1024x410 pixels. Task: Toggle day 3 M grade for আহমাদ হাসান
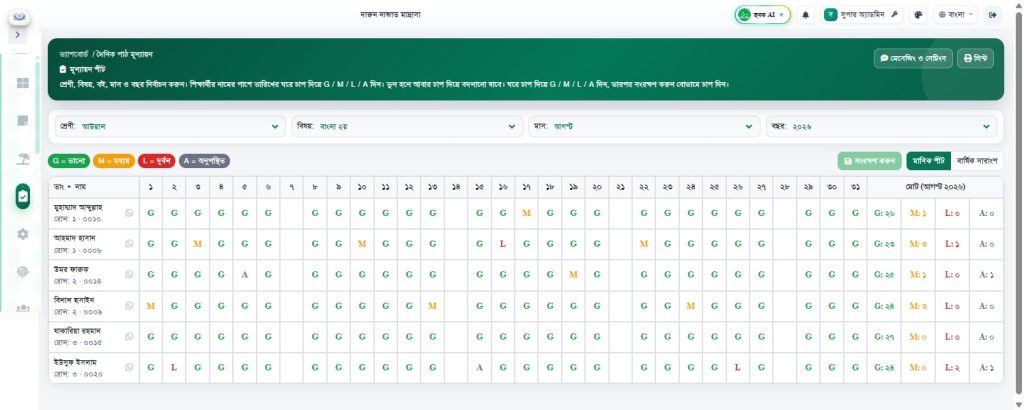[197, 244]
